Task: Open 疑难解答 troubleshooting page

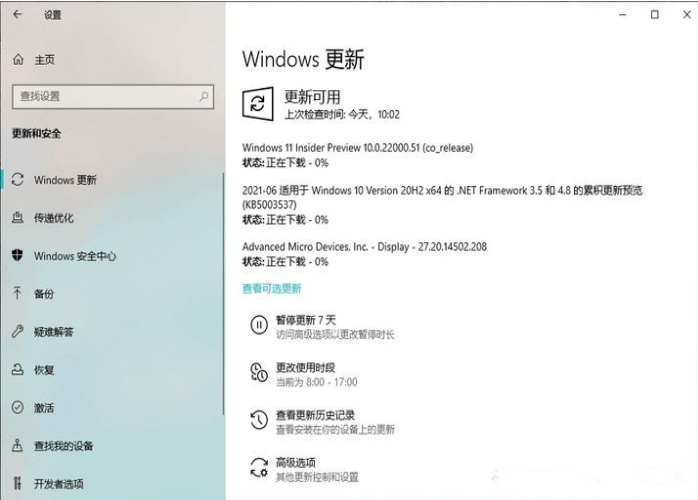Action: pos(54,332)
